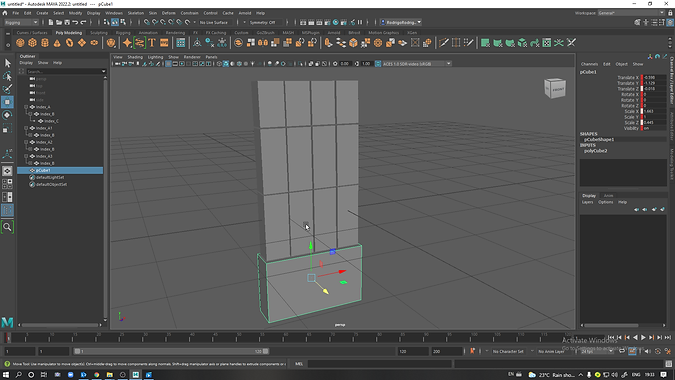This screenshot has height=380, width=675.
Task: Activate the Lasso Select tool
Action: click(x=7, y=76)
